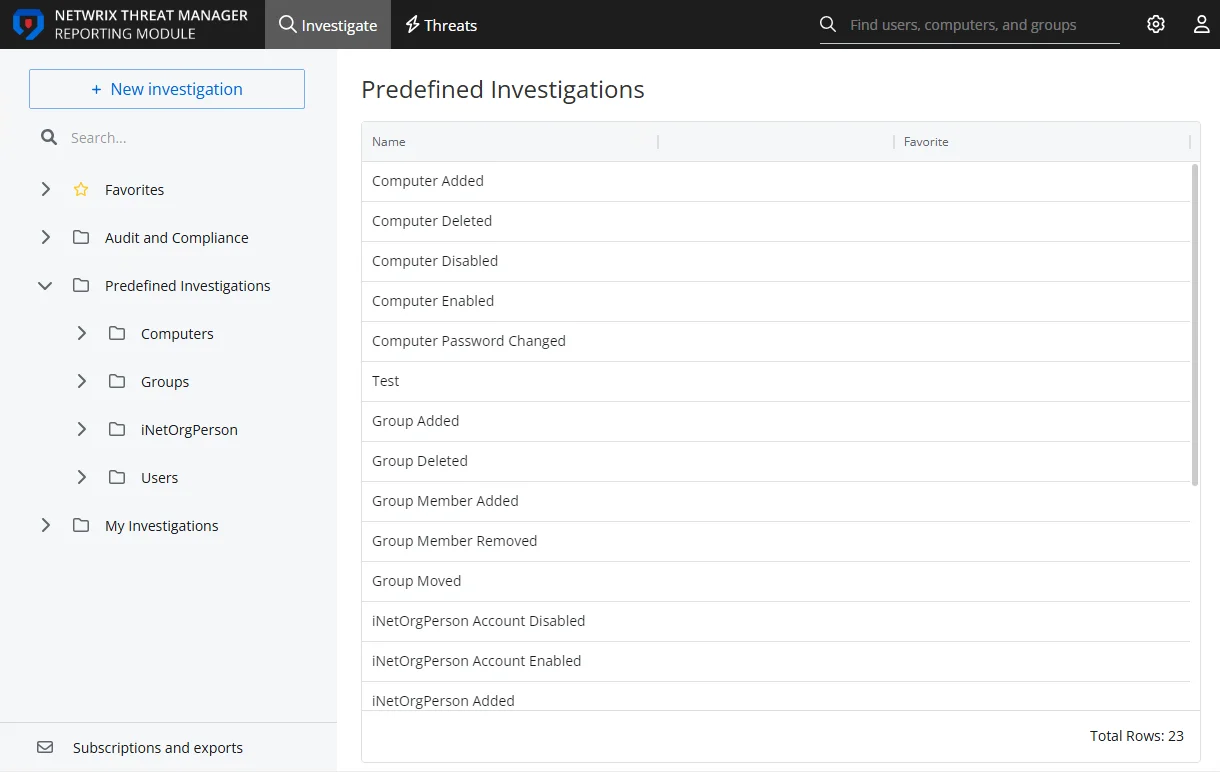This screenshot has width=1220, height=772.
Task: Click the Predefined Investigations folder icon
Action: (x=81, y=285)
